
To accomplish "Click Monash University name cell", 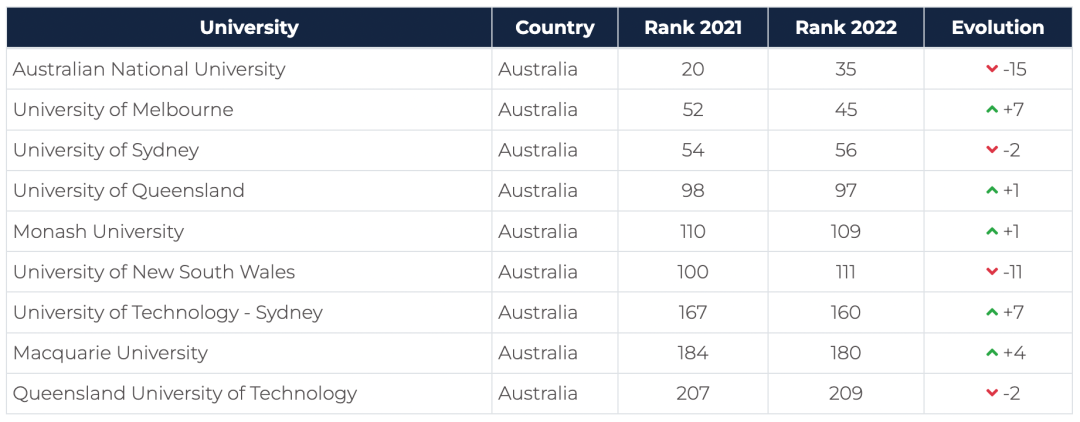I will click(x=98, y=231).
